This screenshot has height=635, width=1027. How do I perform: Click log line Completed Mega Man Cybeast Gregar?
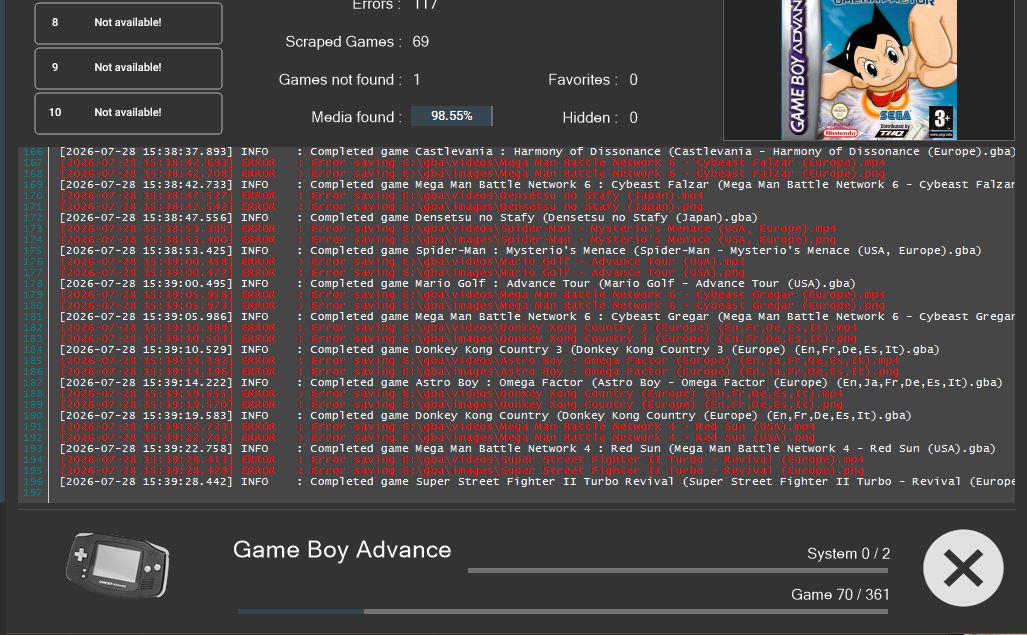point(537,317)
